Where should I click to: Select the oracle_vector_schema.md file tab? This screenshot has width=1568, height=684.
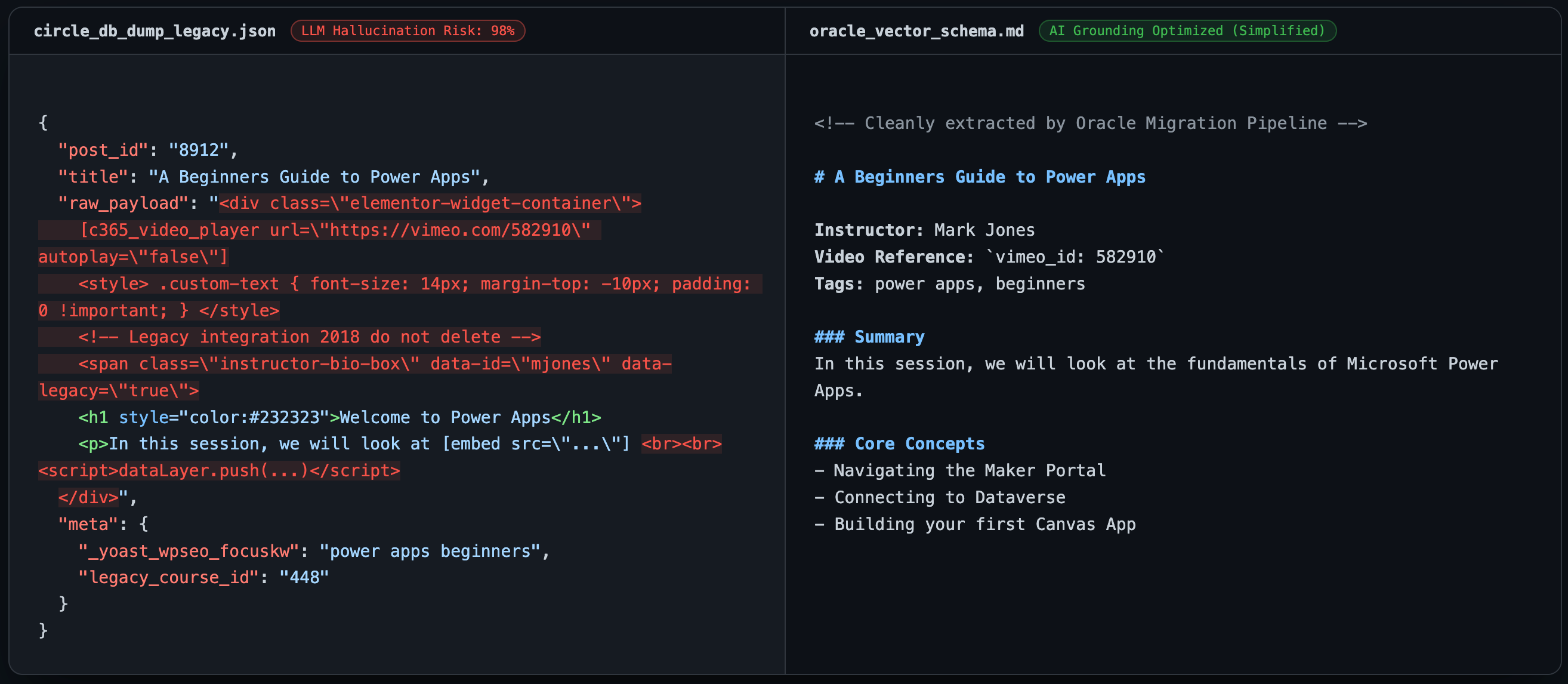coord(916,30)
